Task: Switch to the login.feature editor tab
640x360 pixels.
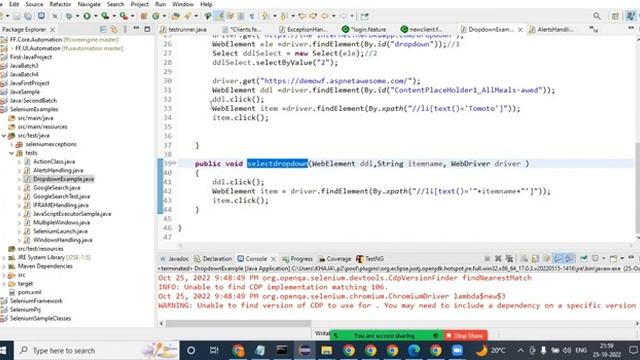Action: (x=364, y=29)
